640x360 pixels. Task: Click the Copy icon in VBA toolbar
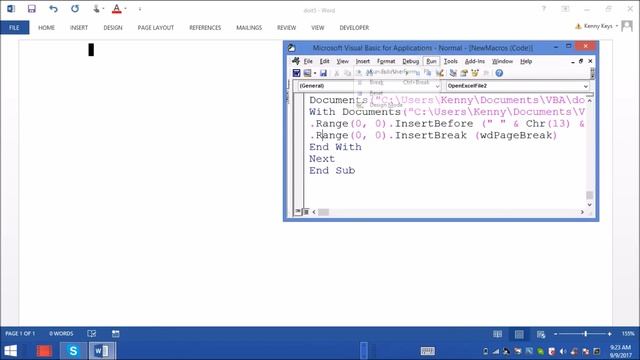pos(347,73)
